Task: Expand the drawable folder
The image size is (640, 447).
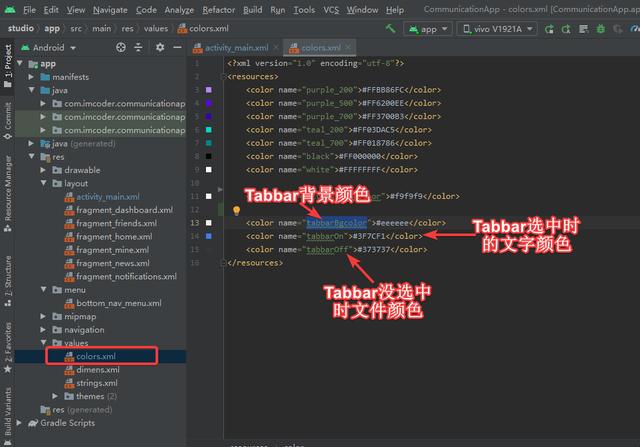Action: point(43,170)
